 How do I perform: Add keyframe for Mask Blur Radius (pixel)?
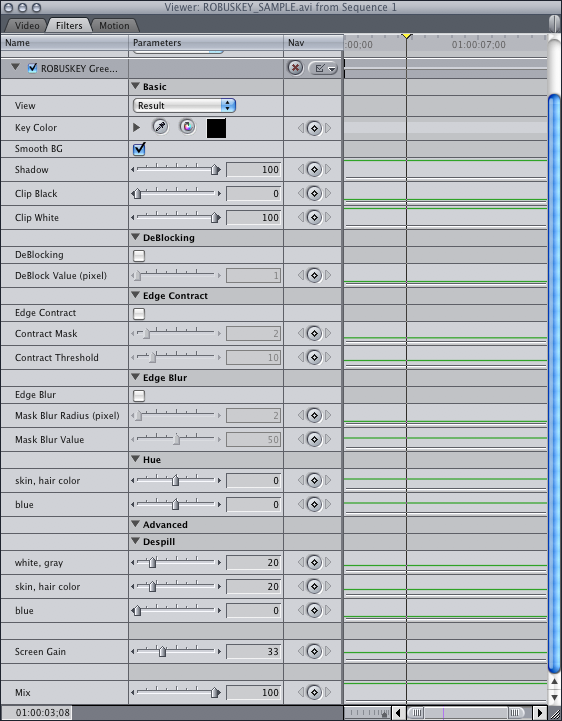point(314,415)
